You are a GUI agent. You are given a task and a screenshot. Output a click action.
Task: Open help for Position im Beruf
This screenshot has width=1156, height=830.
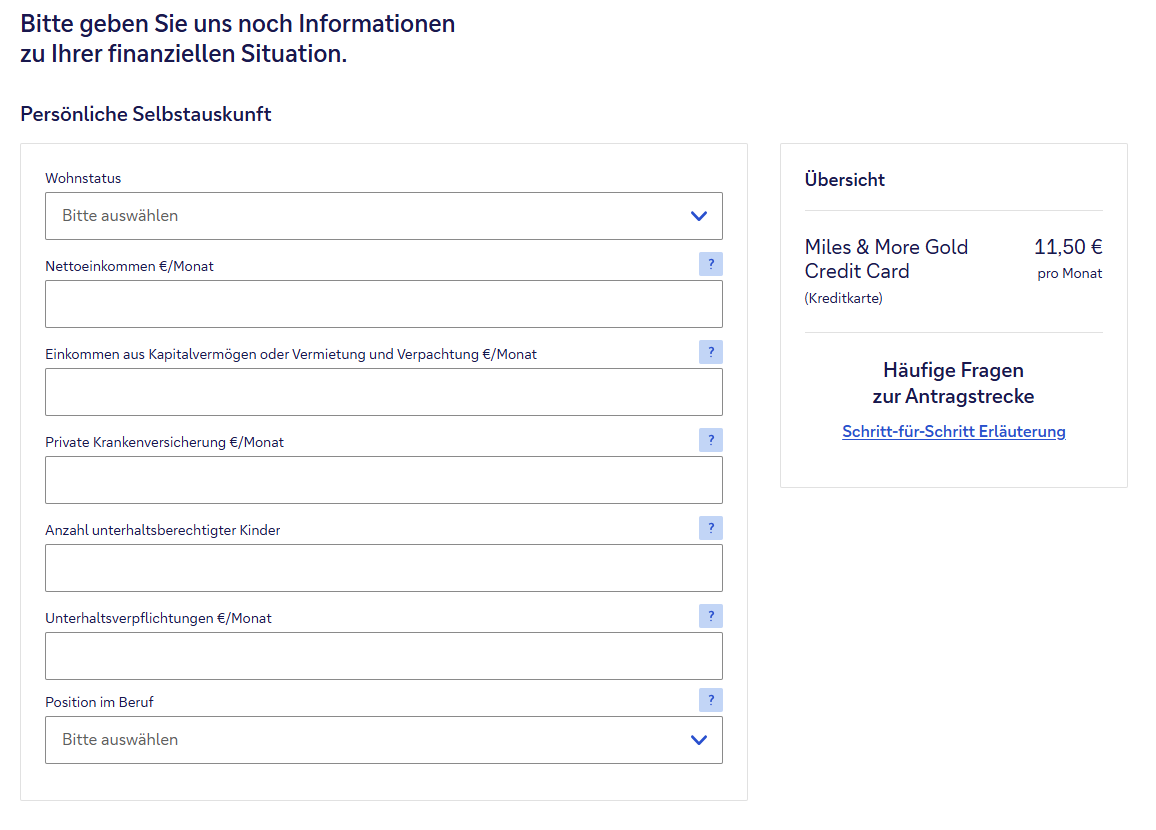coord(710,700)
